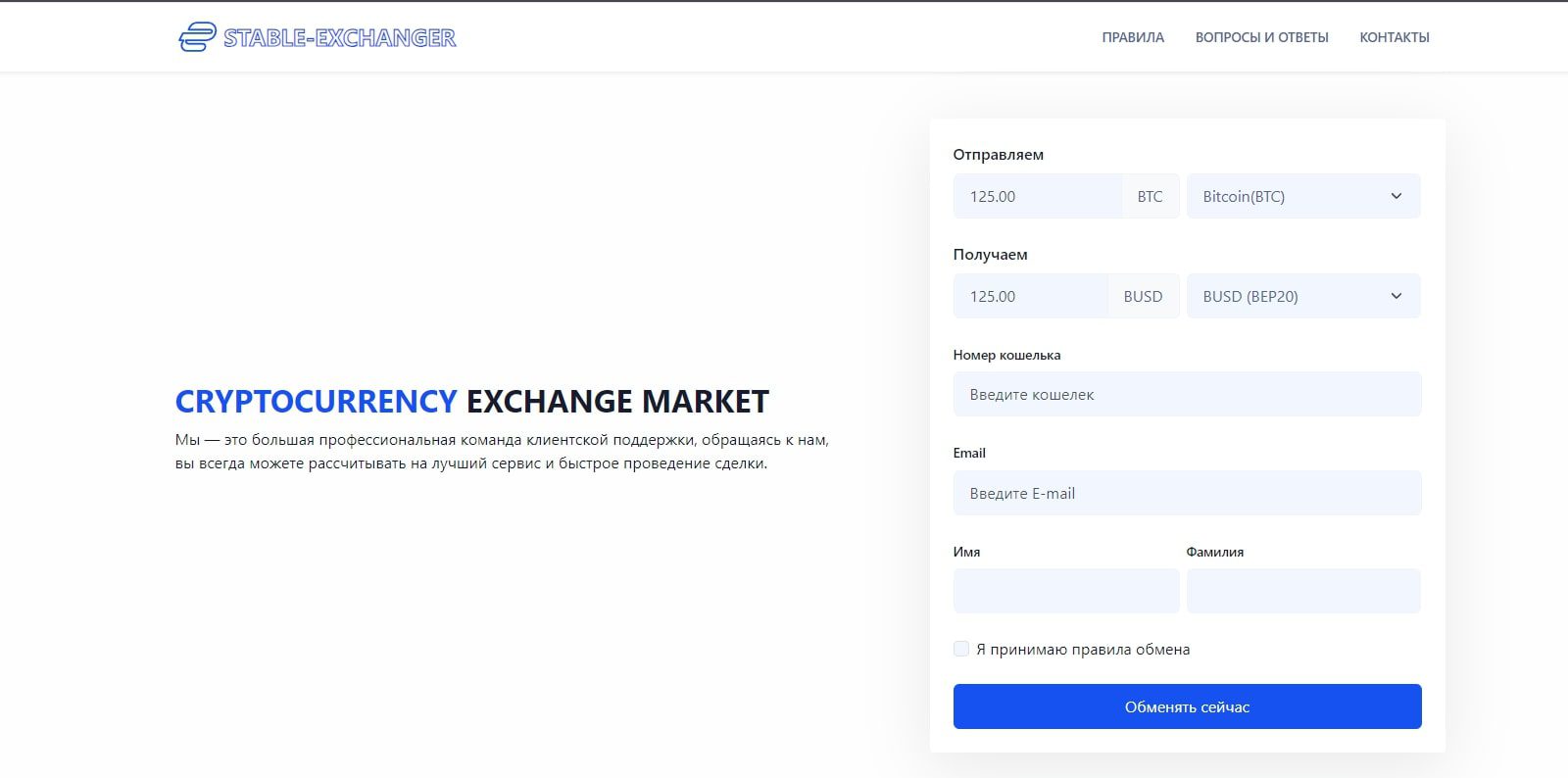This screenshot has height=778, width=1568.
Task: Click the Отправляем label
Action: pyautogui.click(x=998, y=155)
